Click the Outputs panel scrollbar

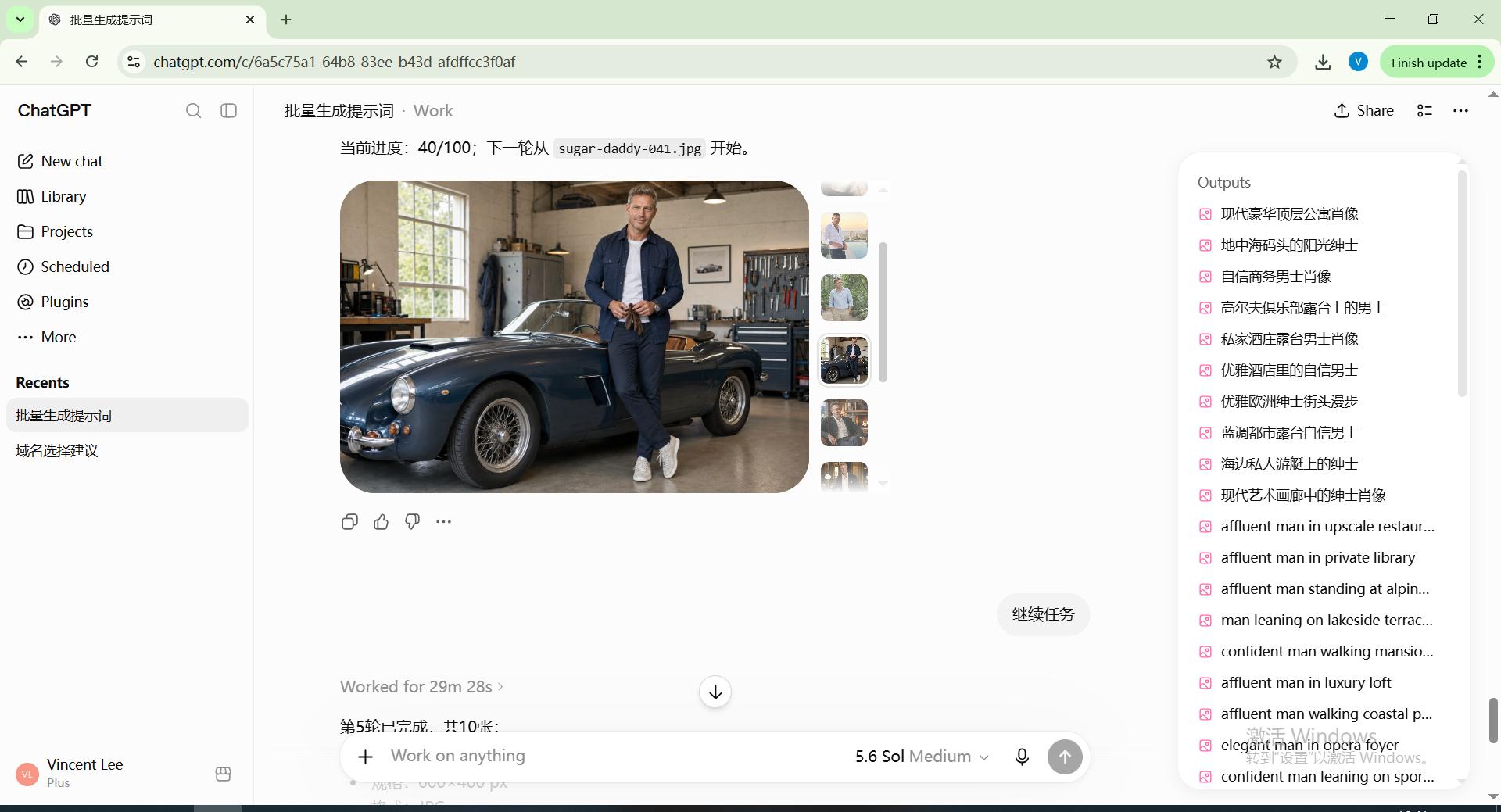1462,284
